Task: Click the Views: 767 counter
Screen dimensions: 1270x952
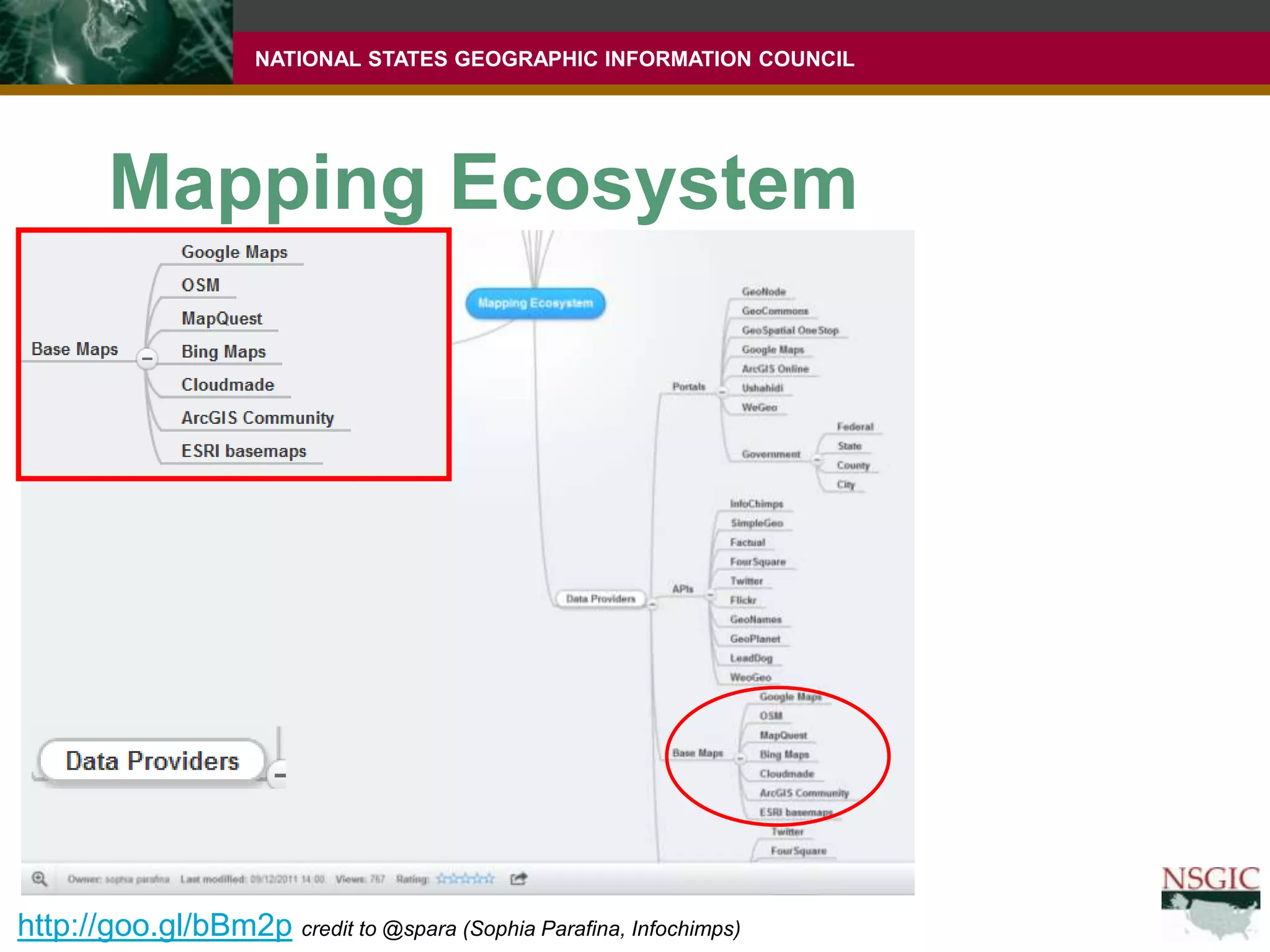Action: [x=360, y=879]
